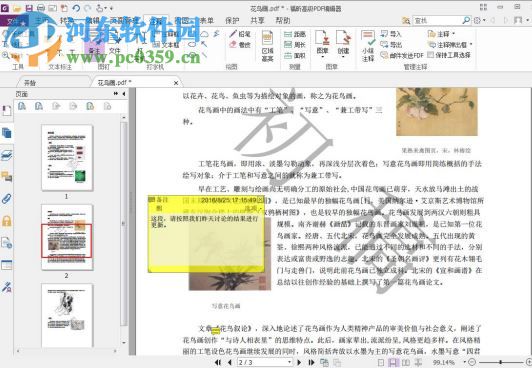Collapse the pages panel with arrow
The height and width of the screenshot is (368, 532).
pyautogui.click(x=124, y=94)
